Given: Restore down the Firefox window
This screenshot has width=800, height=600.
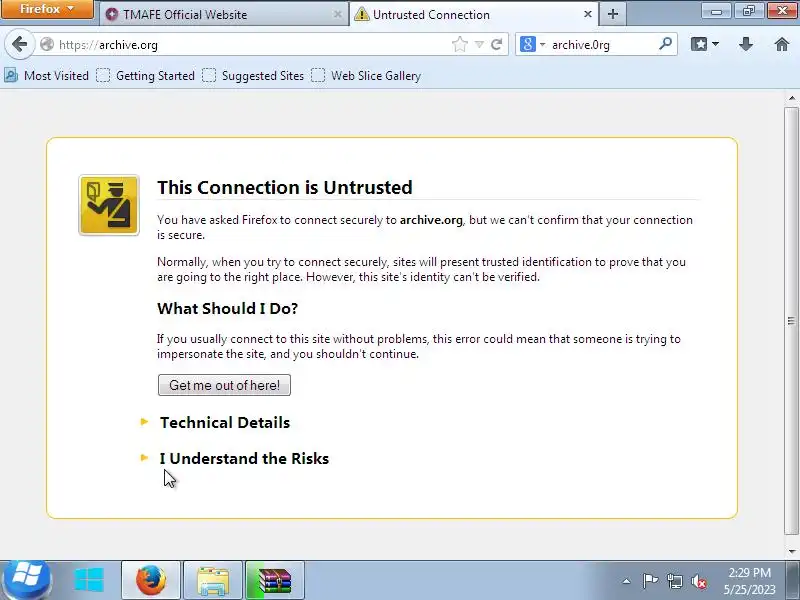Looking at the screenshot, I should coord(748,10).
